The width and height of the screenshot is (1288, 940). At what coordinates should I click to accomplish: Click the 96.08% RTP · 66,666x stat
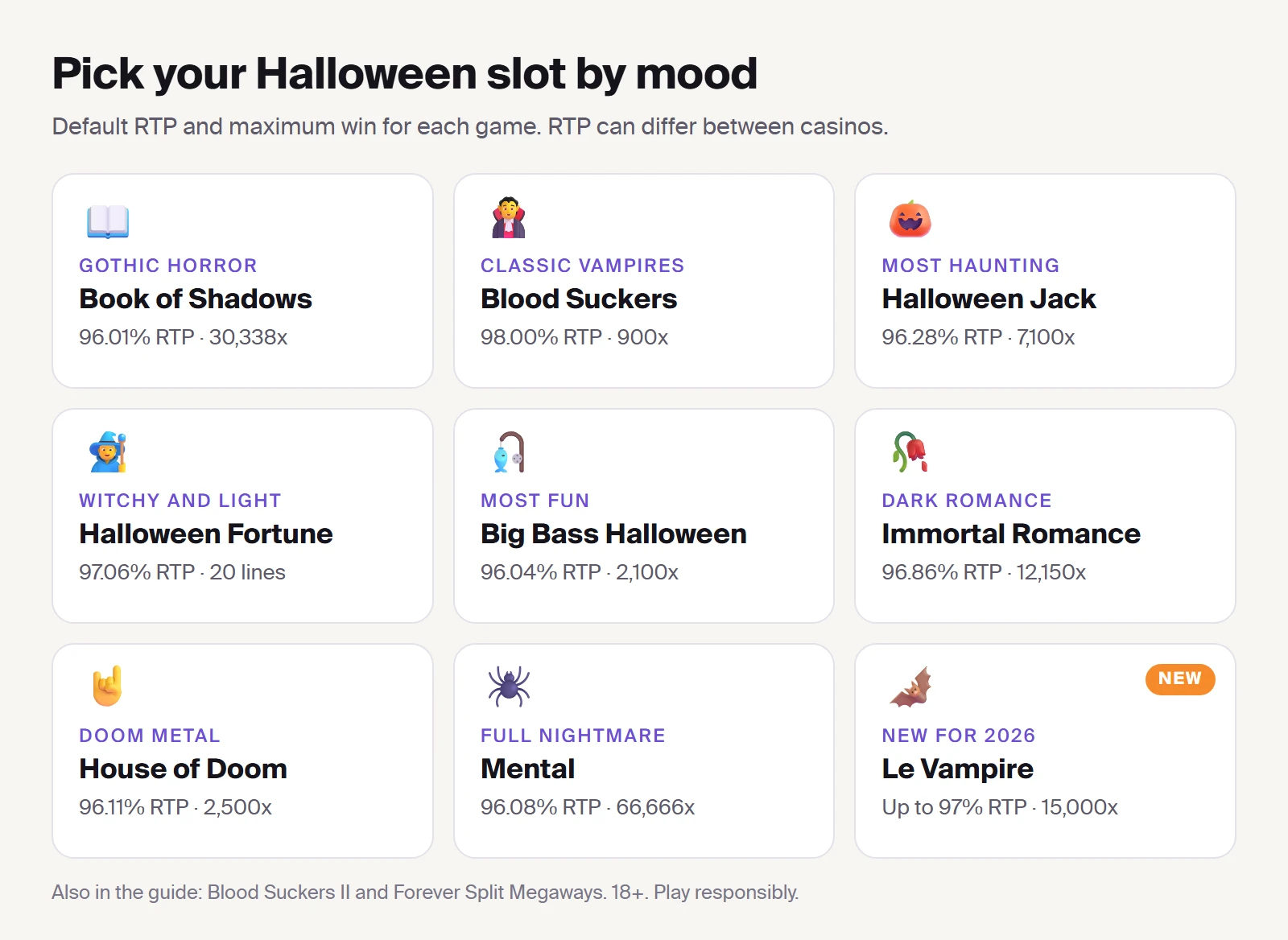coord(588,807)
